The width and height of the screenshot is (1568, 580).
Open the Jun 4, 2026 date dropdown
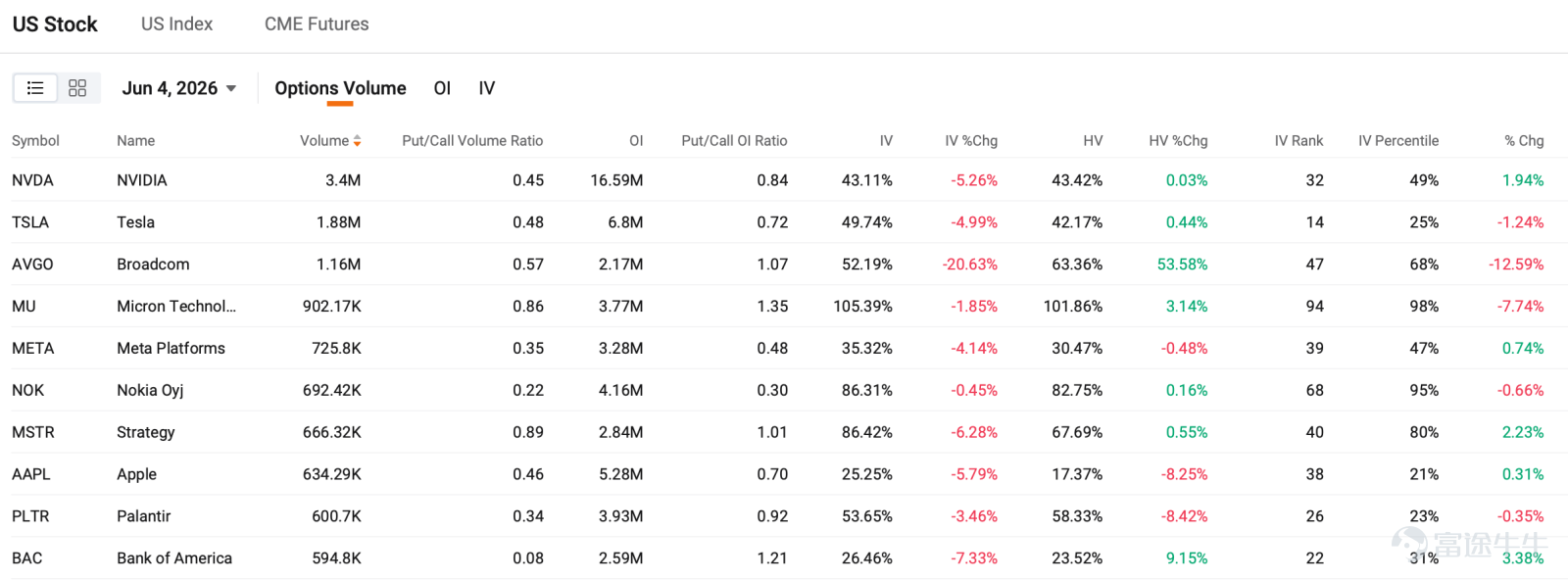(x=179, y=88)
